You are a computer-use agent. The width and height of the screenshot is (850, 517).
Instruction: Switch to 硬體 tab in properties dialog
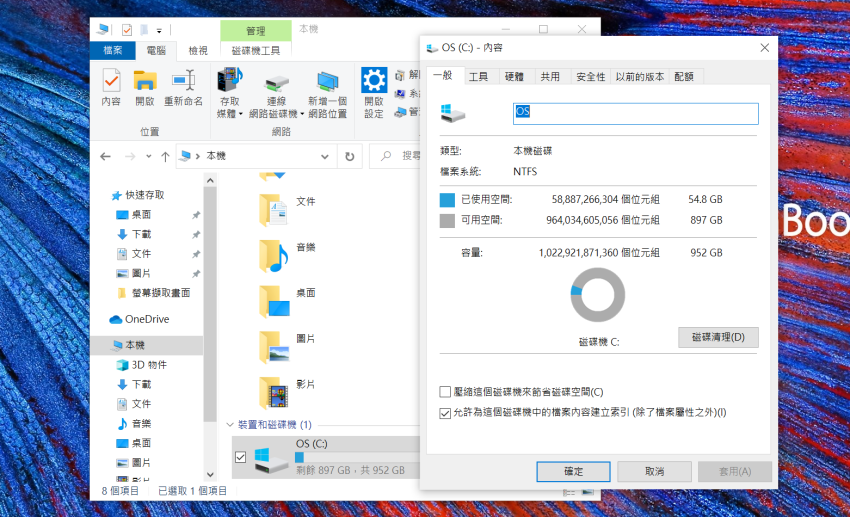(514, 77)
